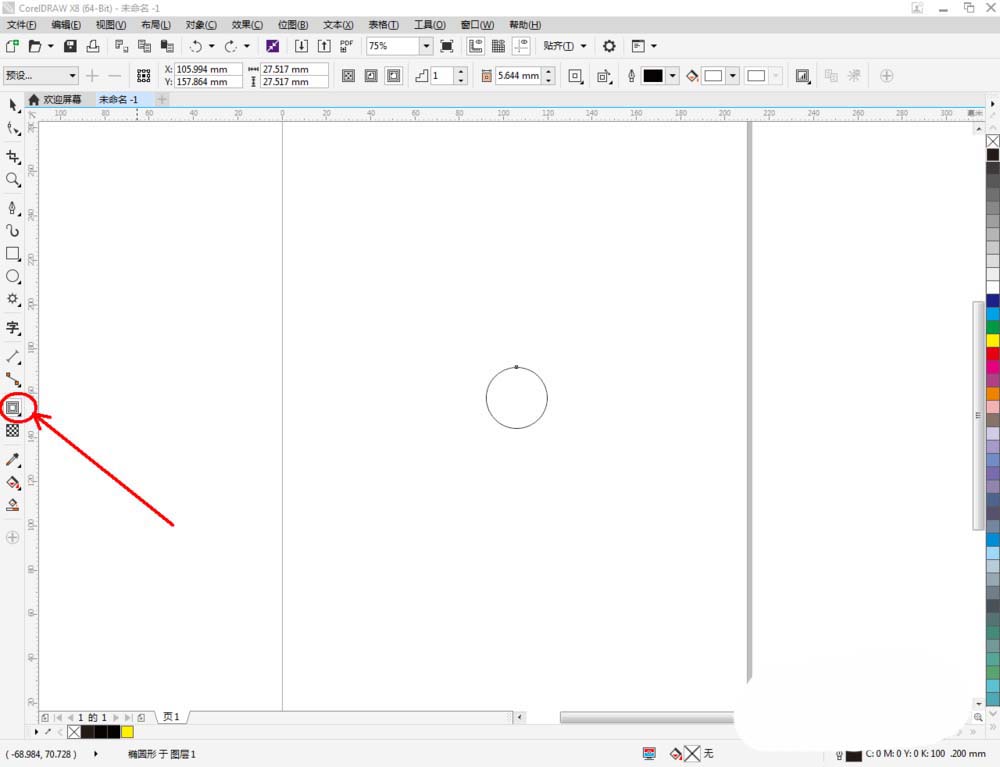This screenshot has height=767, width=1000.
Task: Click the Save disk icon
Action: (x=70, y=46)
